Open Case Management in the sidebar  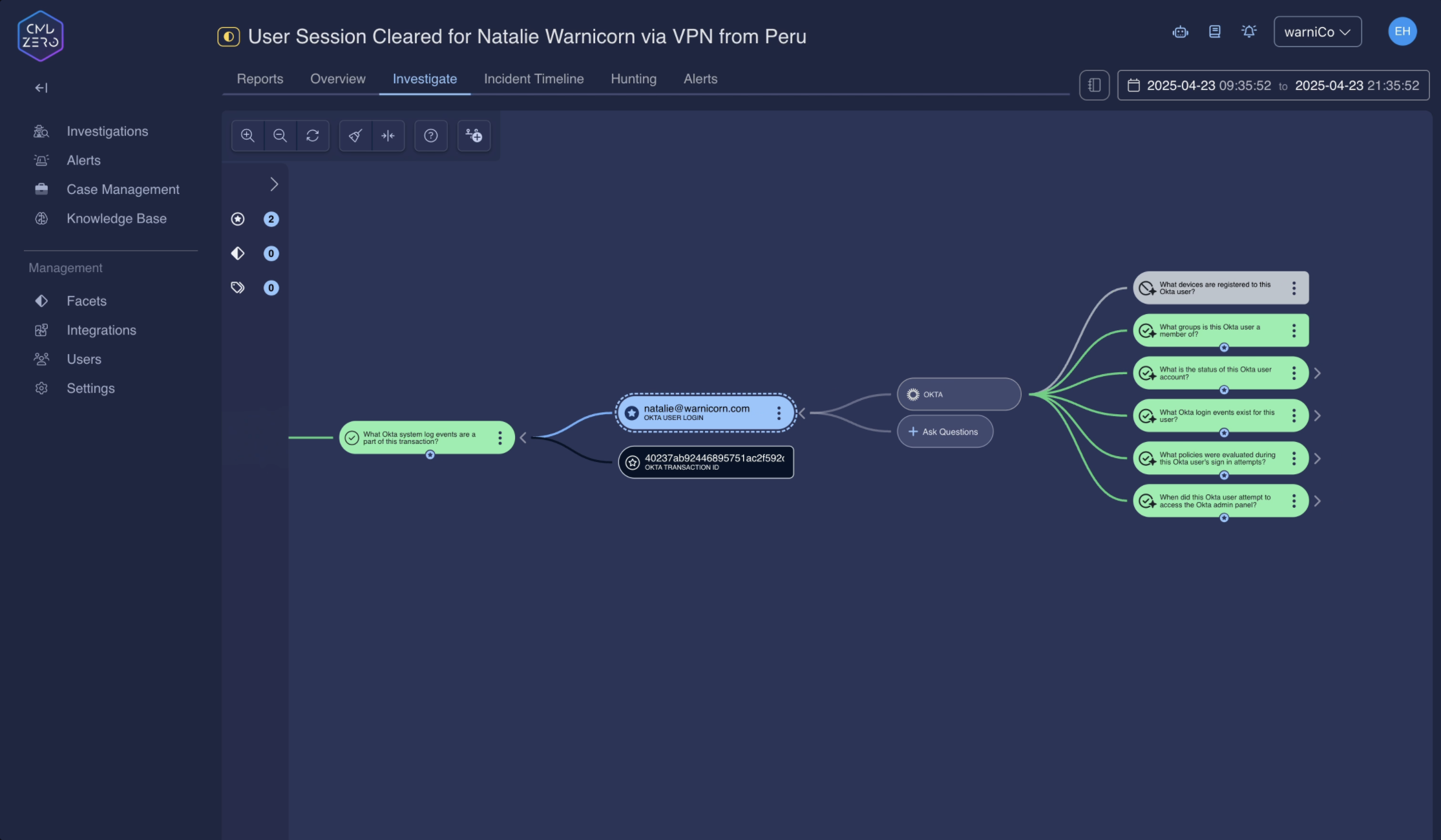tap(123, 189)
